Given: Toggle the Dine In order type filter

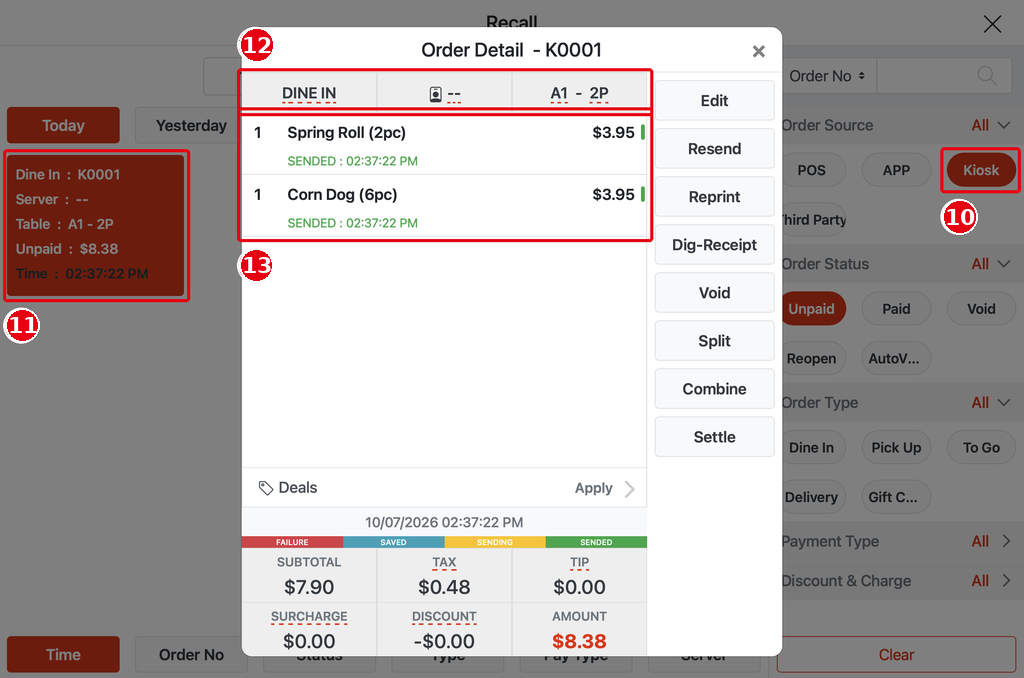Looking at the screenshot, I should pos(812,447).
